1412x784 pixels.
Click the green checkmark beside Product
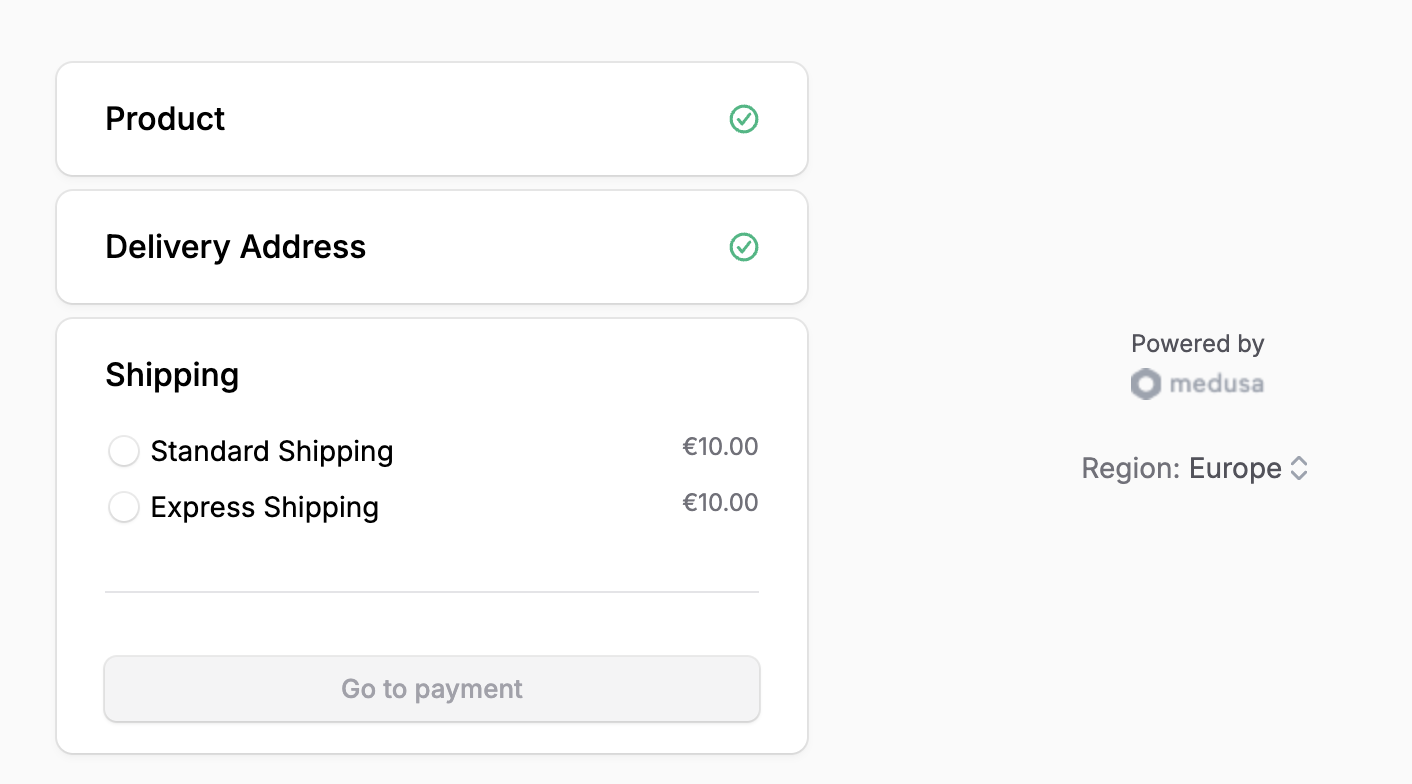point(744,119)
